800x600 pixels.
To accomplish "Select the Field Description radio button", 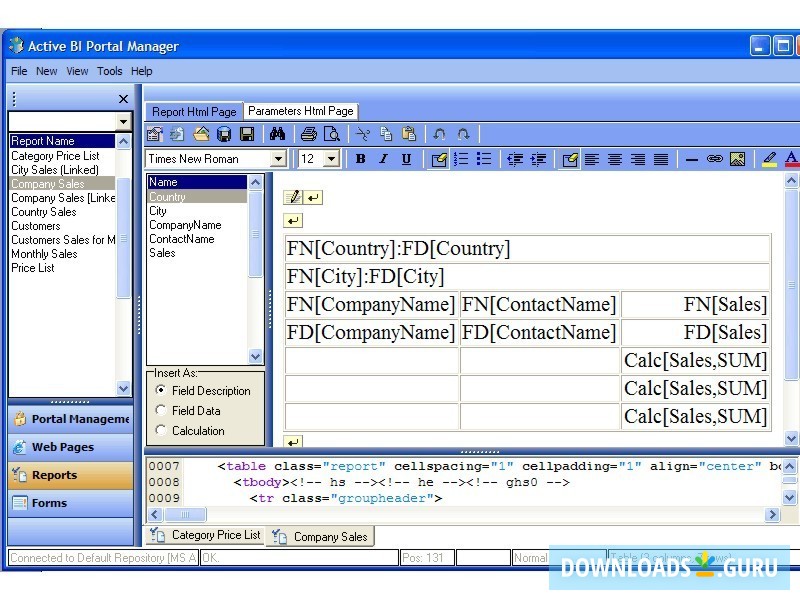I will 160,391.
